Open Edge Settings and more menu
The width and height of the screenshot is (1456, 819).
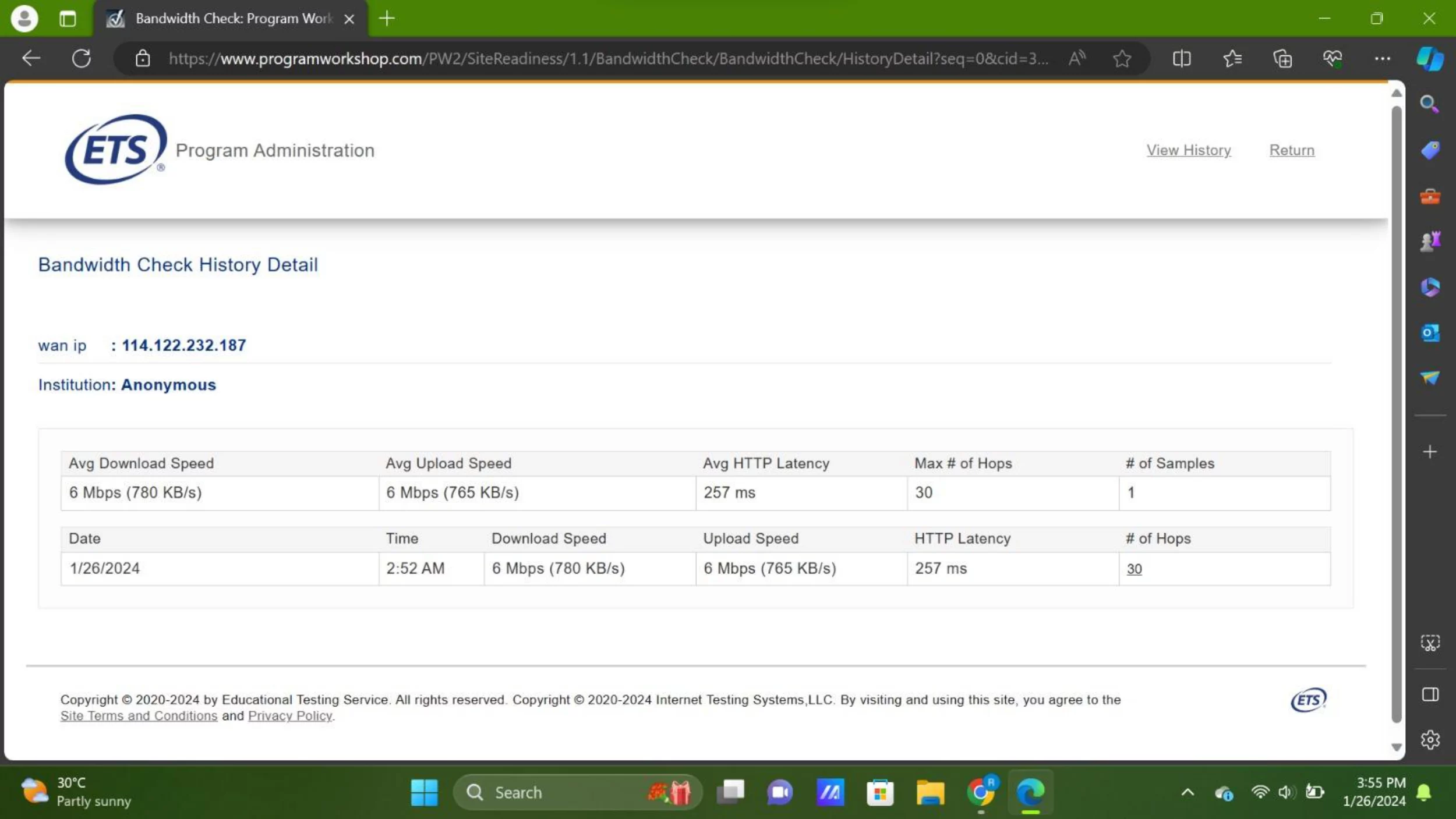pyautogui.click(x=1382, y=58)
